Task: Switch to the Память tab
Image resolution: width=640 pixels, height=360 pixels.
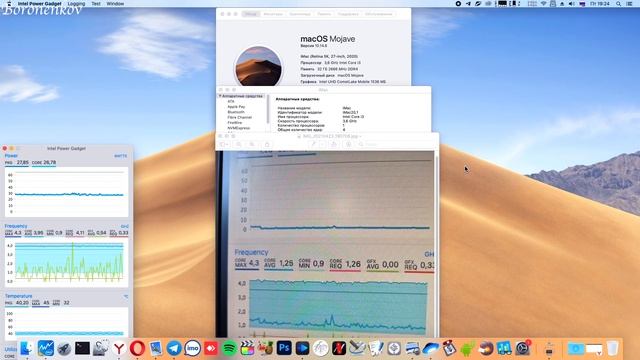Action: coord(324,14)
